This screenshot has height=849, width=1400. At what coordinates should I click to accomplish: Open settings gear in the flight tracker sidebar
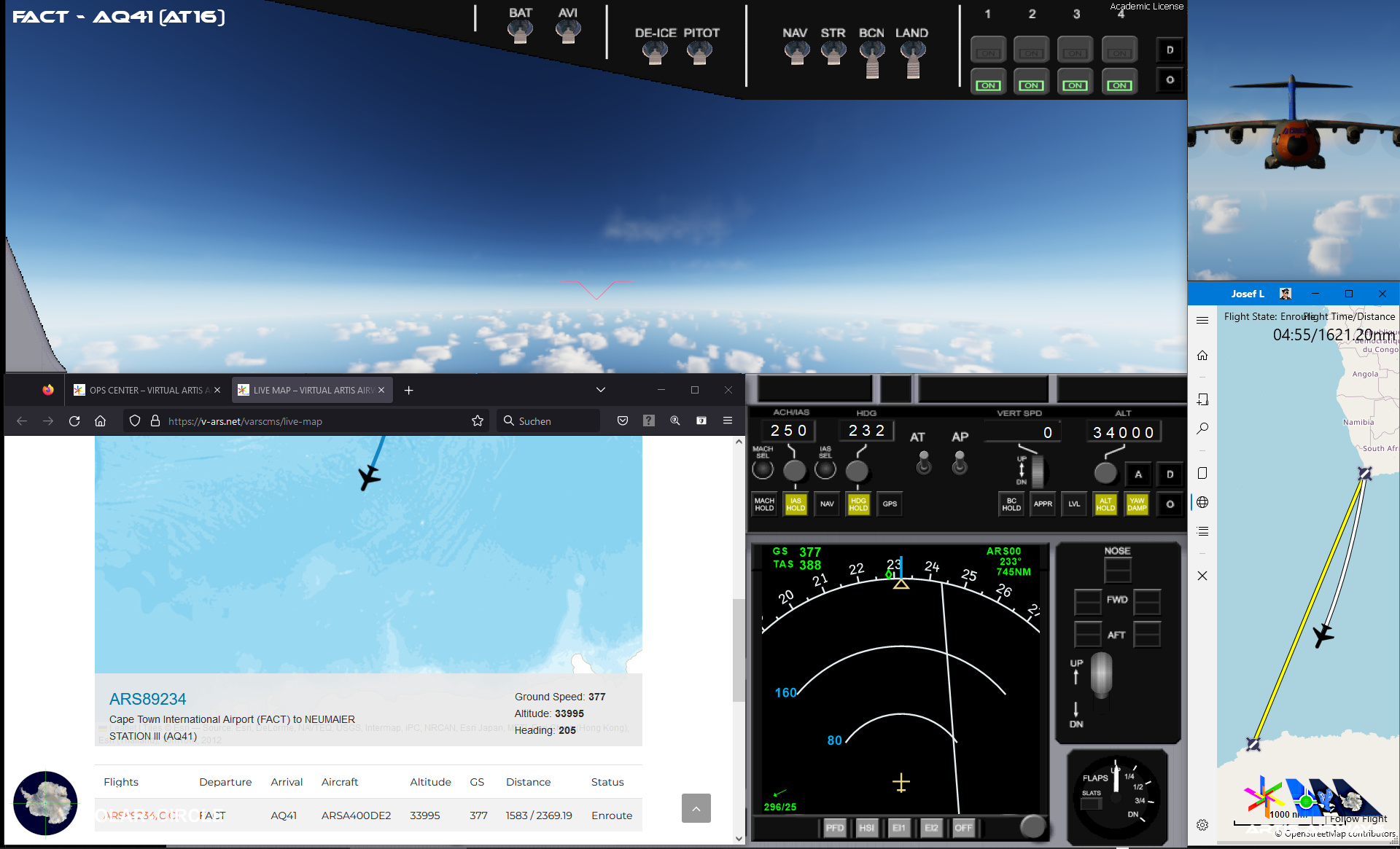(1202, 825)
